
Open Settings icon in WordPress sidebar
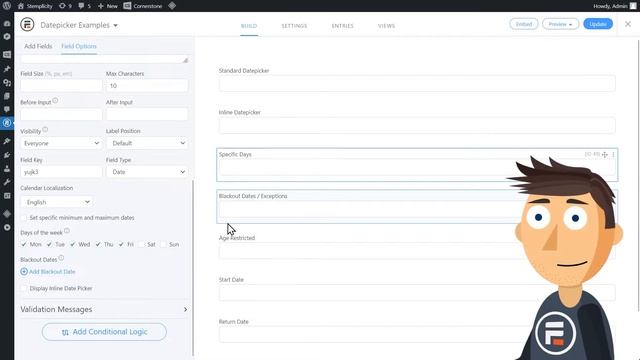pos(7,196)
